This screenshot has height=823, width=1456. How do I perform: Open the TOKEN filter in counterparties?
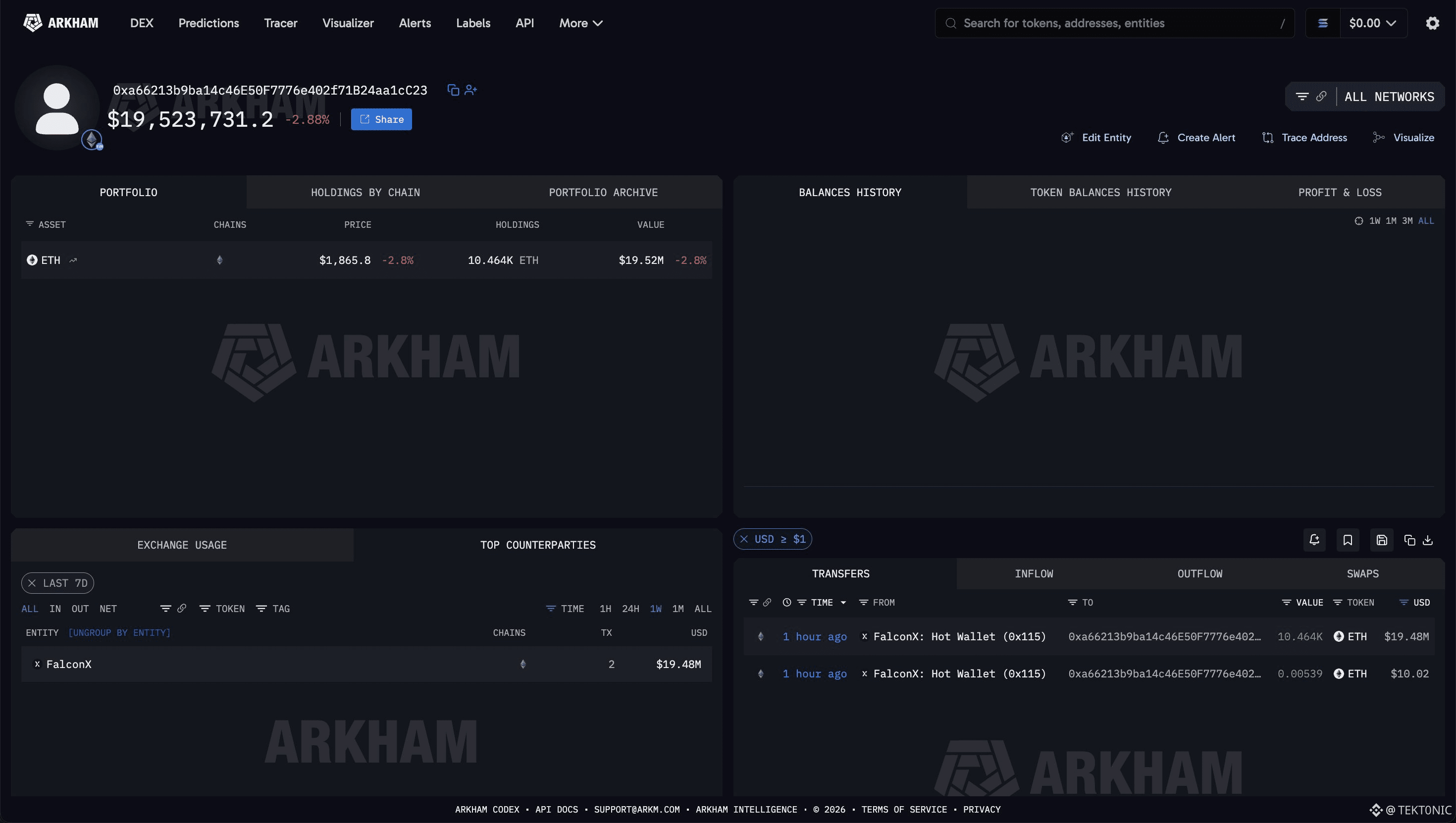coord(222,609)
